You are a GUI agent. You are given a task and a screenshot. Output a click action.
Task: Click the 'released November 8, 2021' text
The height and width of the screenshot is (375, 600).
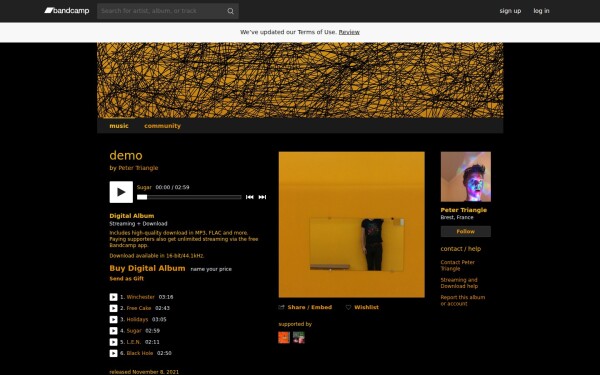point(144,372)
